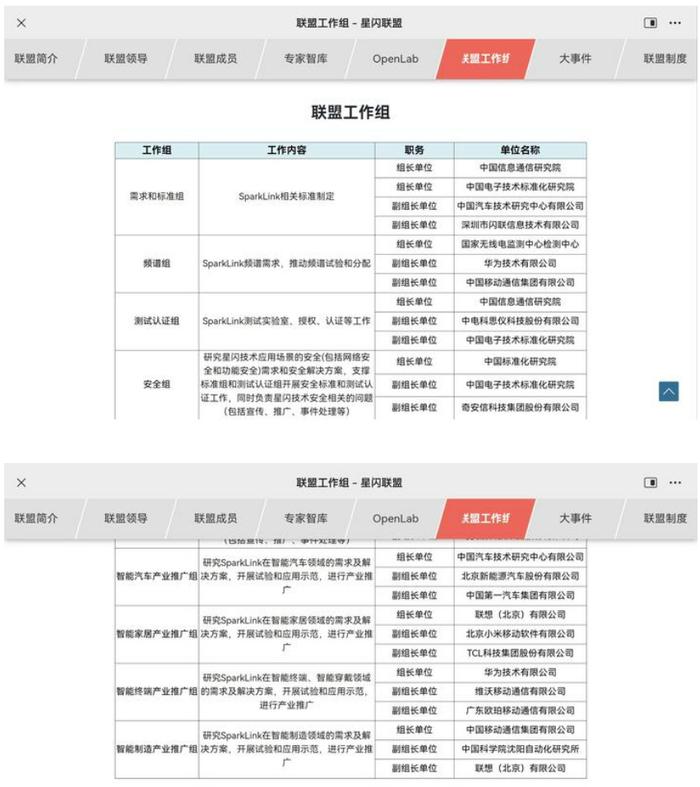The height and width of the screenshot is (787, 700).
Task: Click 中国信息通信研究院 in 测试认证组 rows
Action: (x=520, y=302)
